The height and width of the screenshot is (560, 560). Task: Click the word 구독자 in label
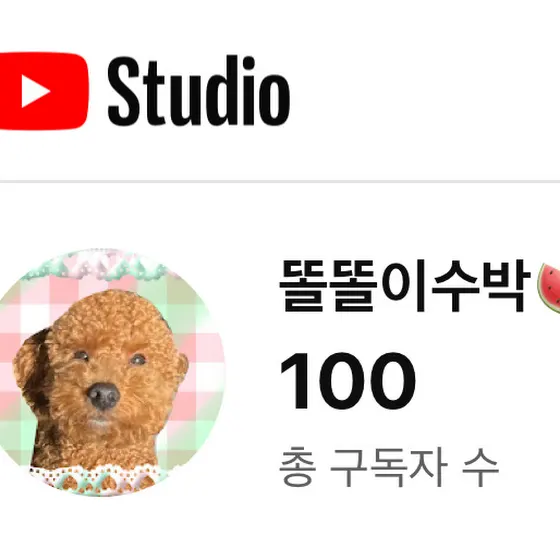(x=388, y=467)
